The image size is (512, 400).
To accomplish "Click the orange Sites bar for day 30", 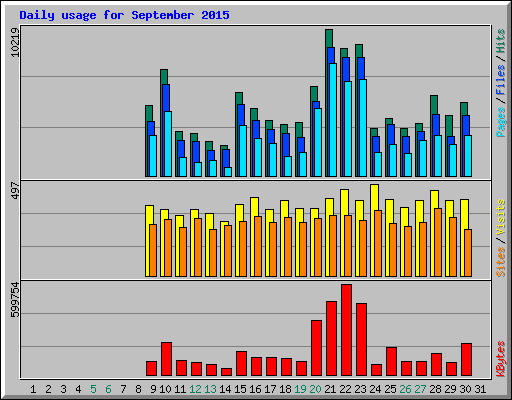I will 468,253.
